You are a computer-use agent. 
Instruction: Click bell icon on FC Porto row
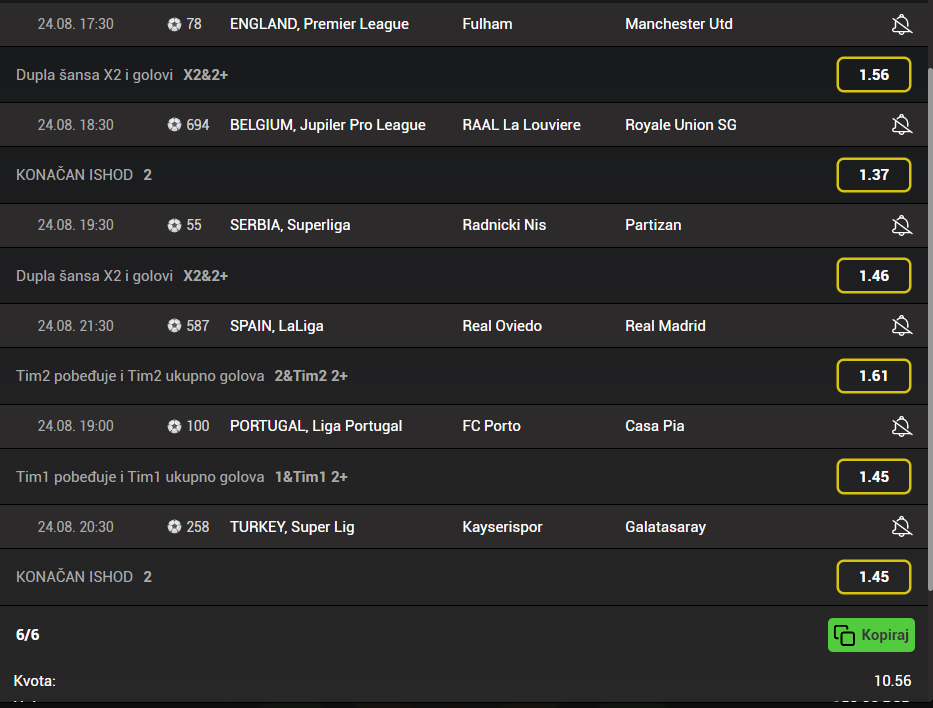point(901,426)
